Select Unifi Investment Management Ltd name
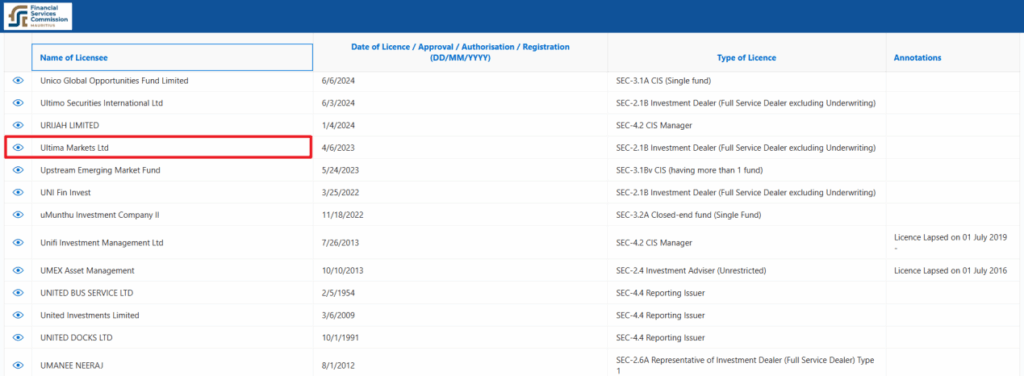Viewport: 1024px width, 376px height. click(x=101, y=243)
